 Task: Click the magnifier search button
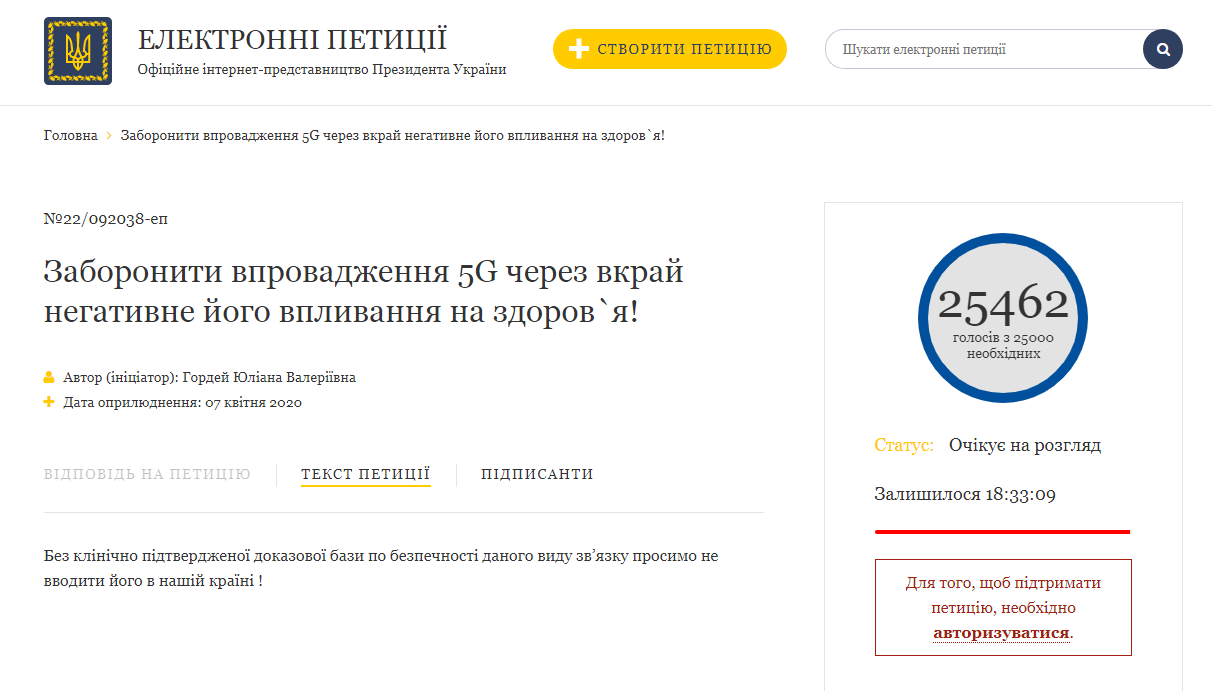click(1162, 49)
